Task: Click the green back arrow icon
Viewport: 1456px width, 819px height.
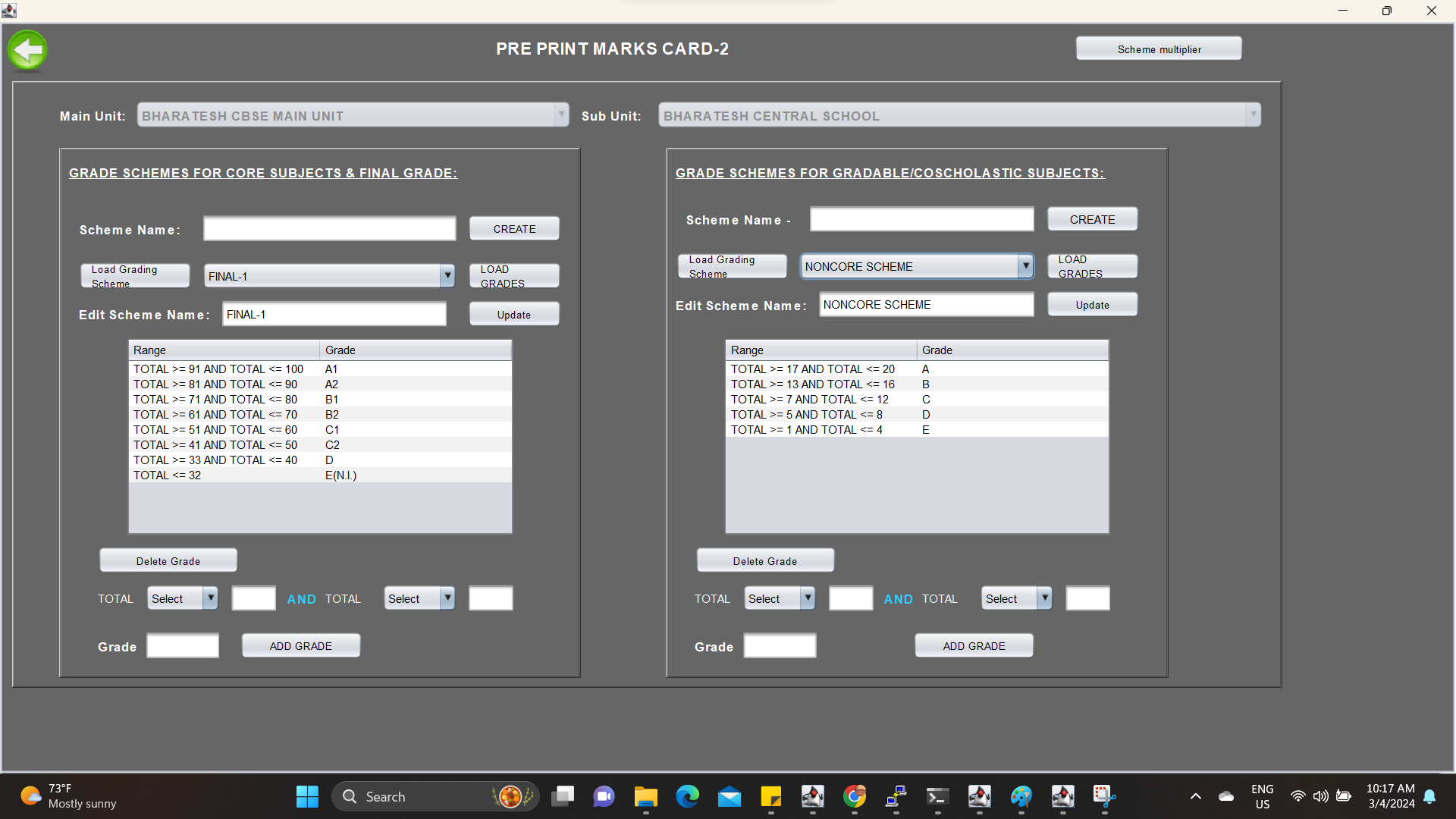Action: (x=28, y=51)
